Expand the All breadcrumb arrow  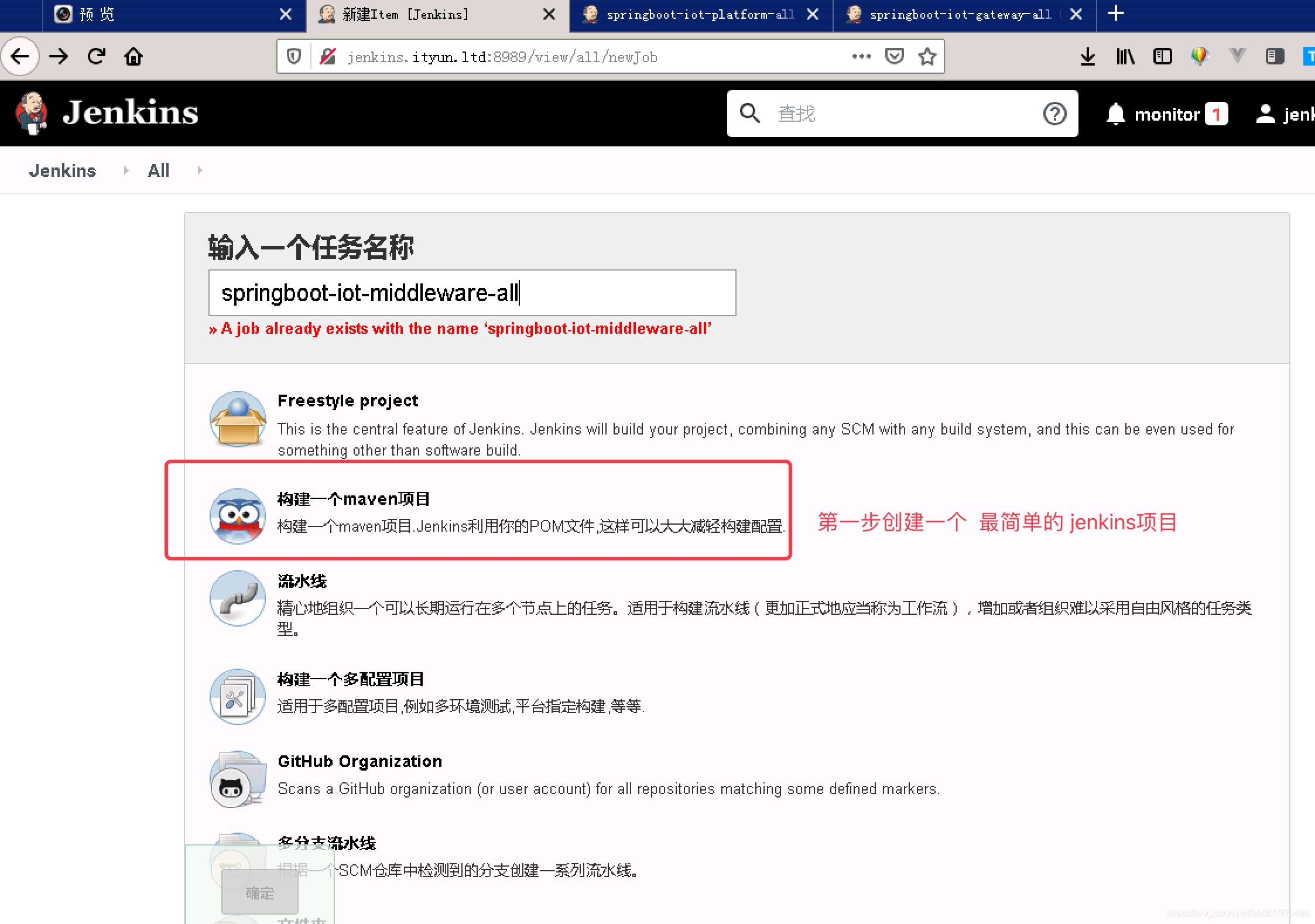tap(200, 170)
